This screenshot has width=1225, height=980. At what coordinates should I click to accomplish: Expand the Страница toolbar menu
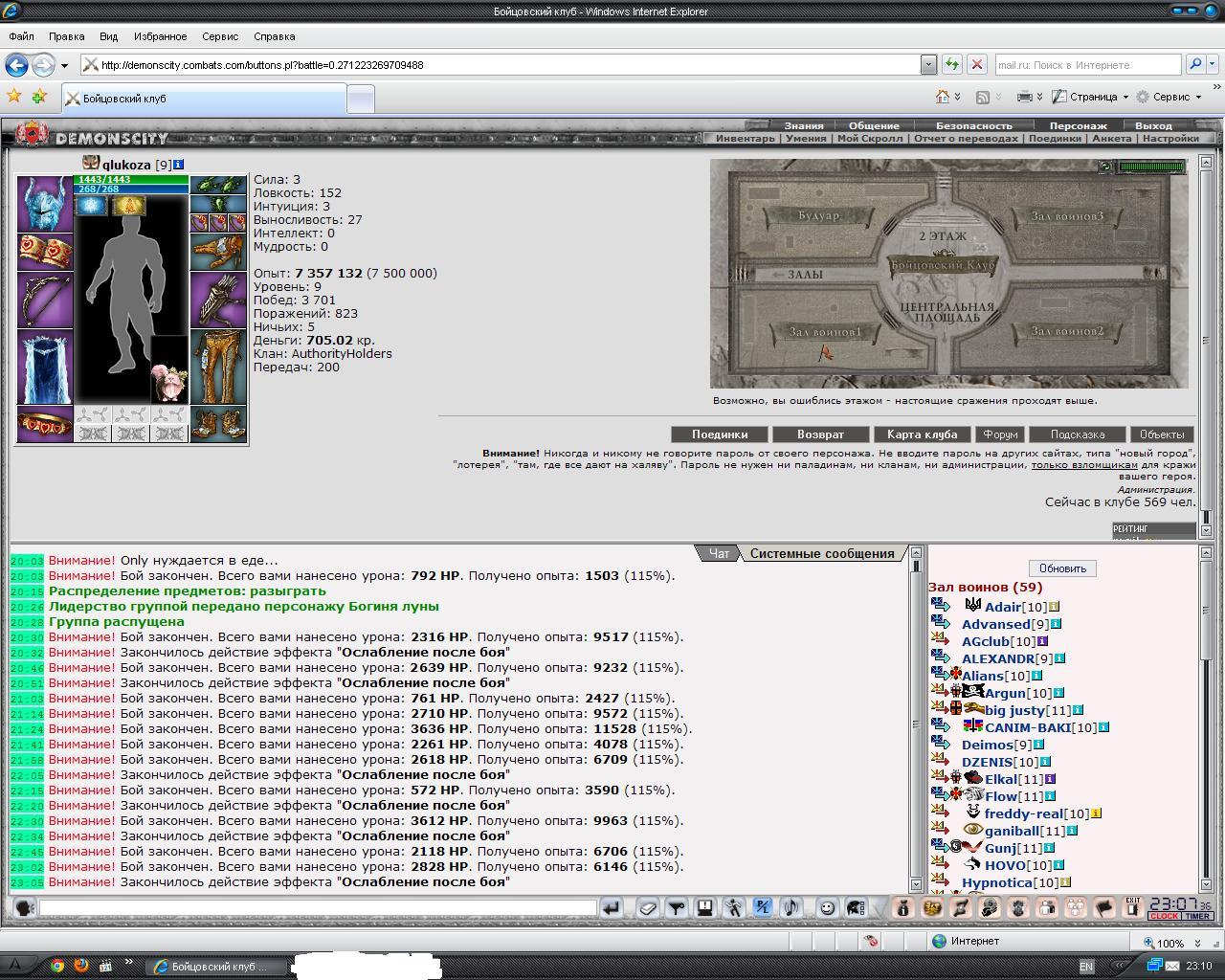pyautogui.click(x=1089, y=97)
